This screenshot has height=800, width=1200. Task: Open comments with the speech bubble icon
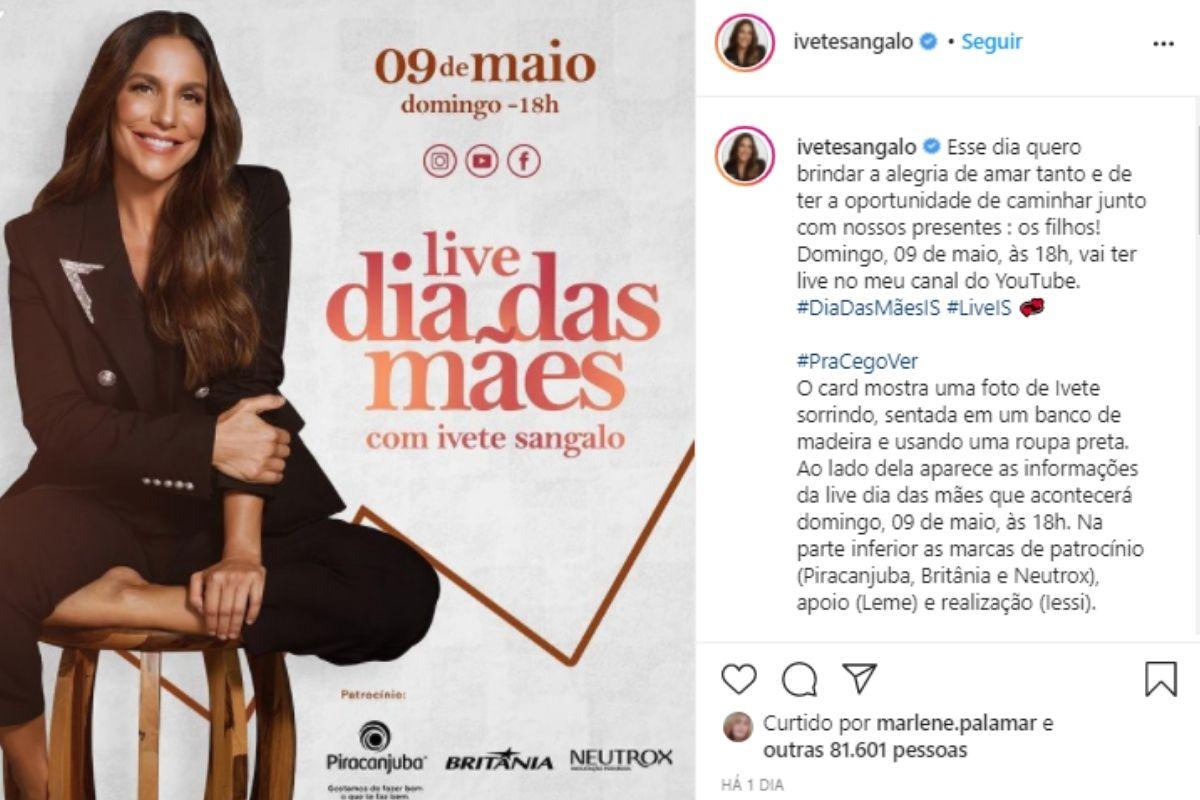click(x=799, y=679)
